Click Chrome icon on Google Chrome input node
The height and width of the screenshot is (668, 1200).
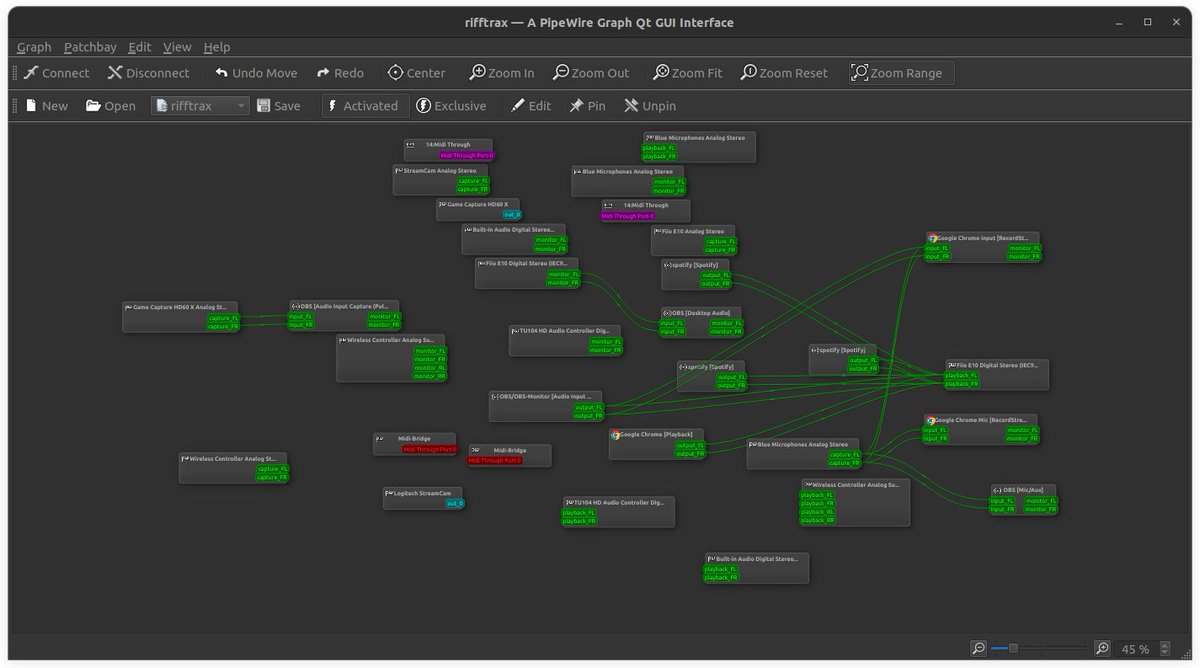[x=932, y=239]
